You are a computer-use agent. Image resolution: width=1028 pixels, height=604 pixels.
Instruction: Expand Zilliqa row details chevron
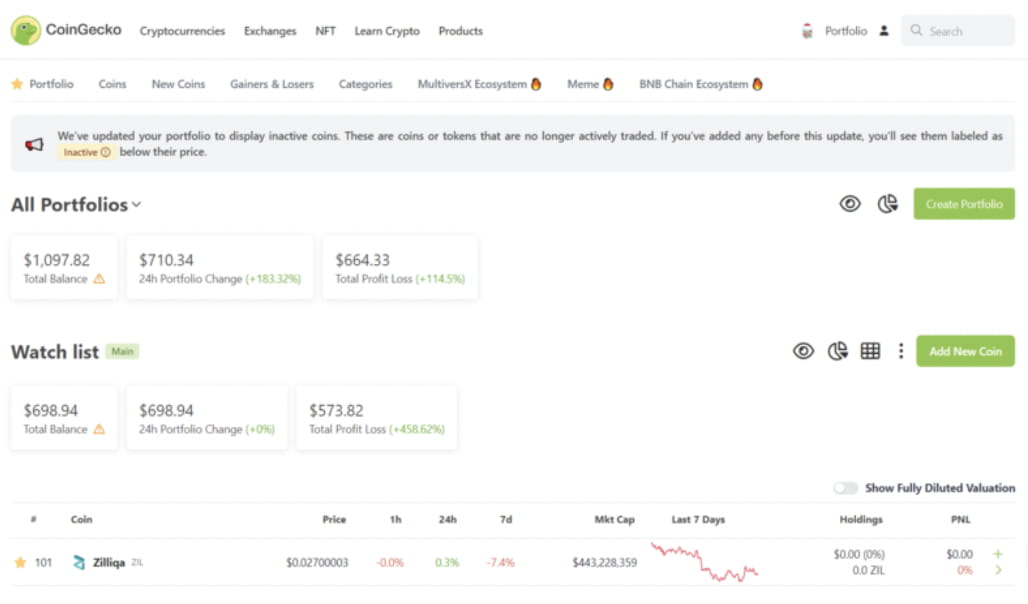point(998,571)
